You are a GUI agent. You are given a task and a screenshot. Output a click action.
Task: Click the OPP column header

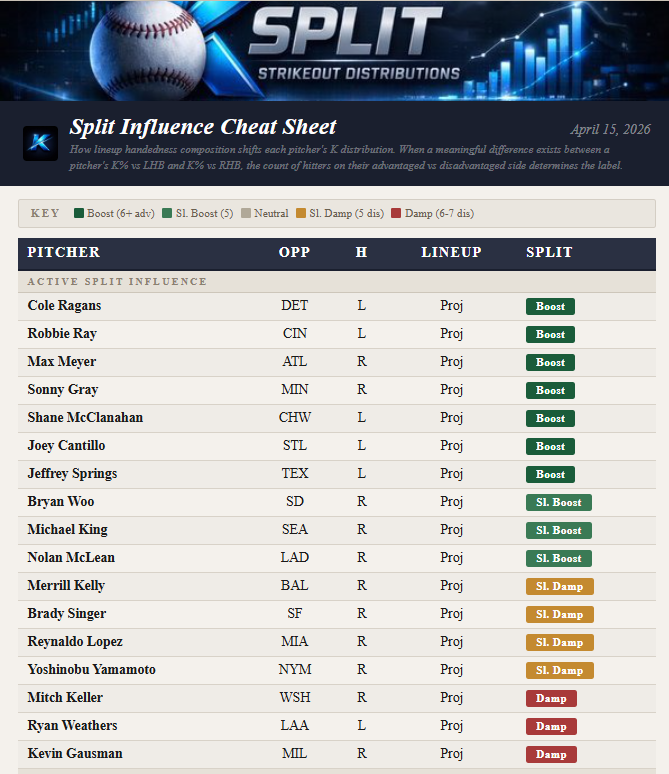click(294, 252)
